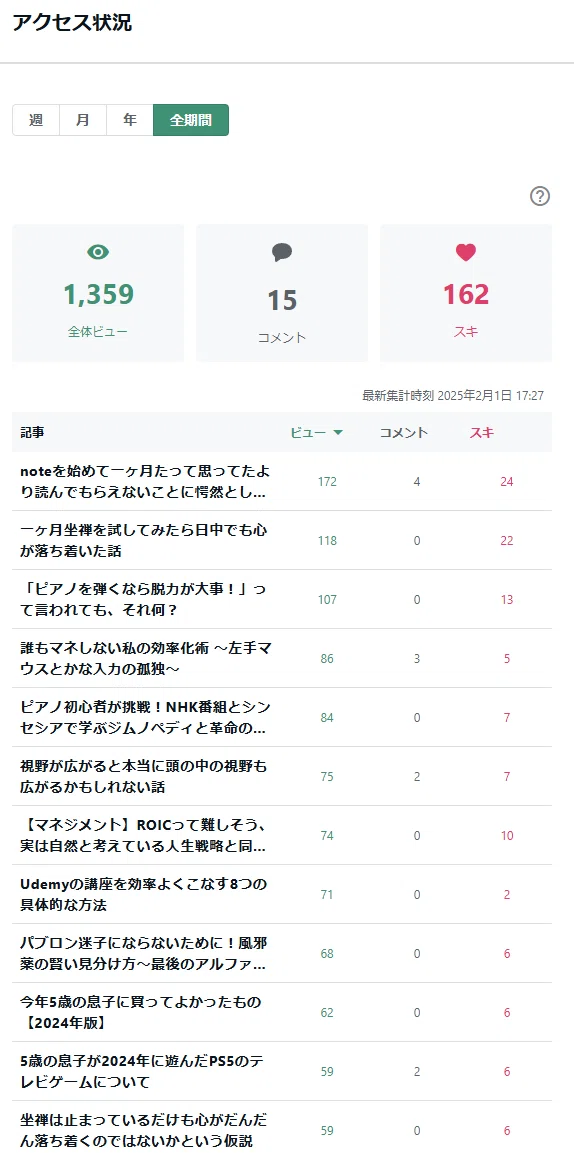Select the 全期間 period tab
Screen dimensions: 574x1153
click(x=191, y=120)
